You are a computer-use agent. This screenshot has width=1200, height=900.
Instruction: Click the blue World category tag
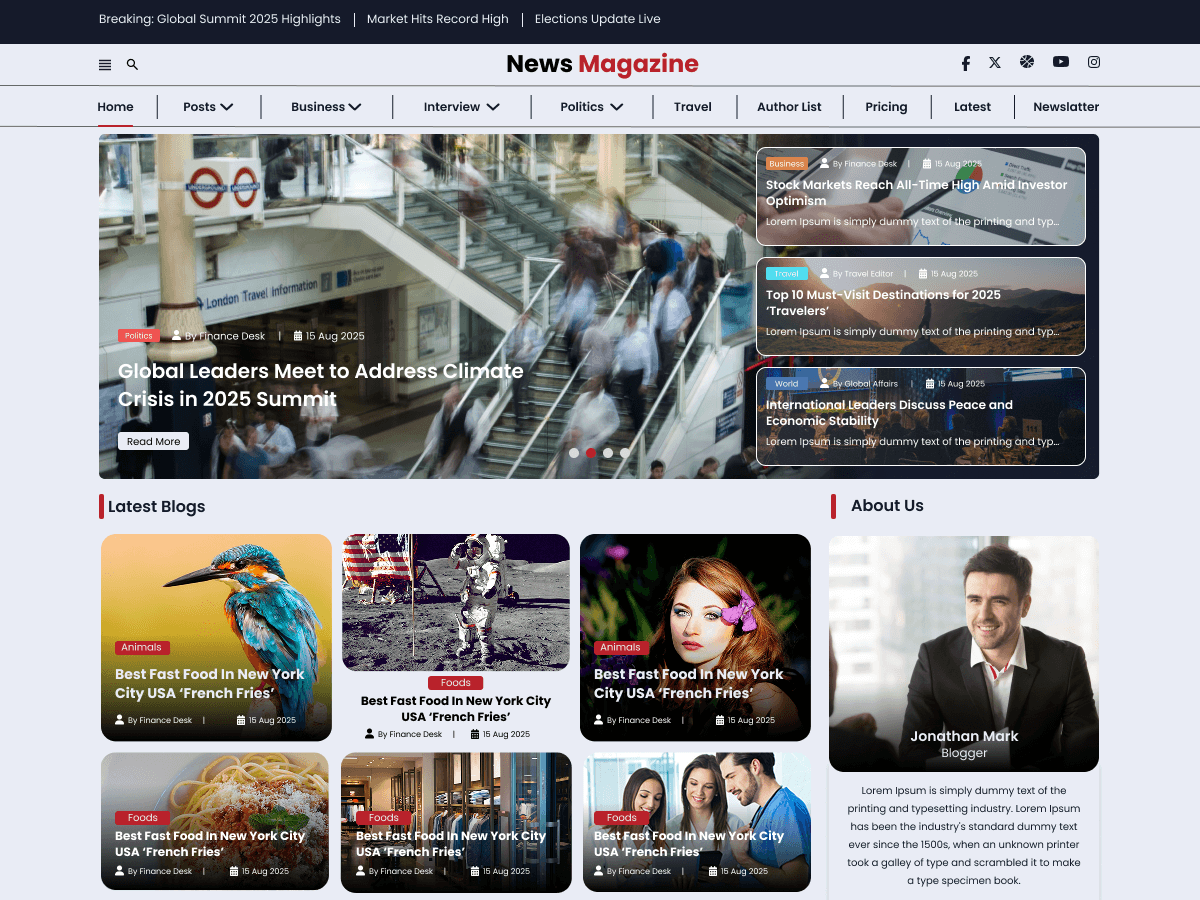[x=787, y=383]
